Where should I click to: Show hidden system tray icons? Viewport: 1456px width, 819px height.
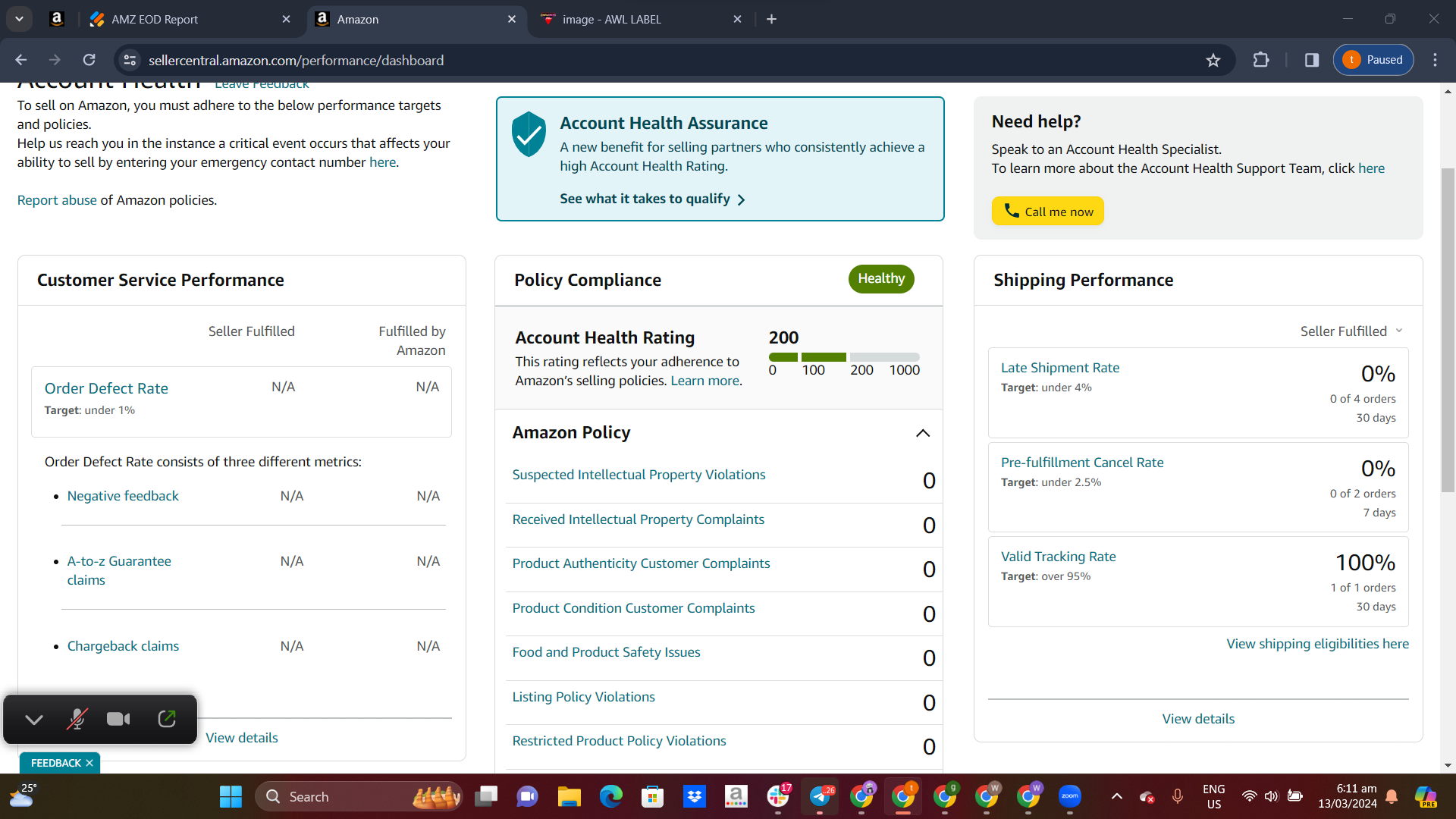click(x=1116, y=797)
